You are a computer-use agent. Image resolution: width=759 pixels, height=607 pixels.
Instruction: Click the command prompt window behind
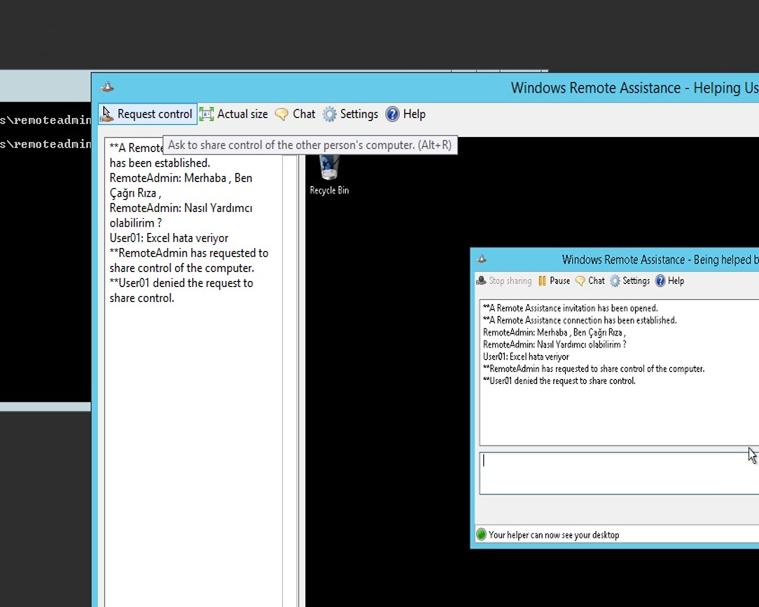pyautogui.click(x=46, y=252)
